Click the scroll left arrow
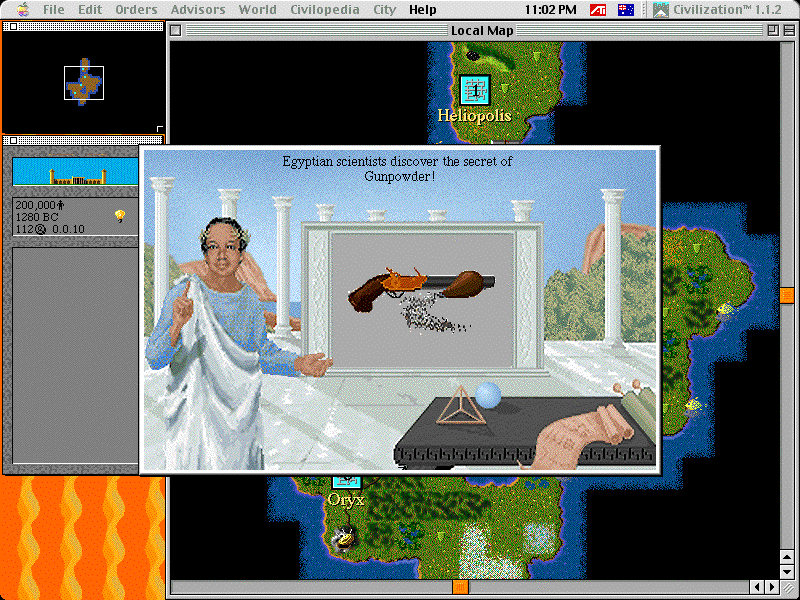 [x=759, y=587]
